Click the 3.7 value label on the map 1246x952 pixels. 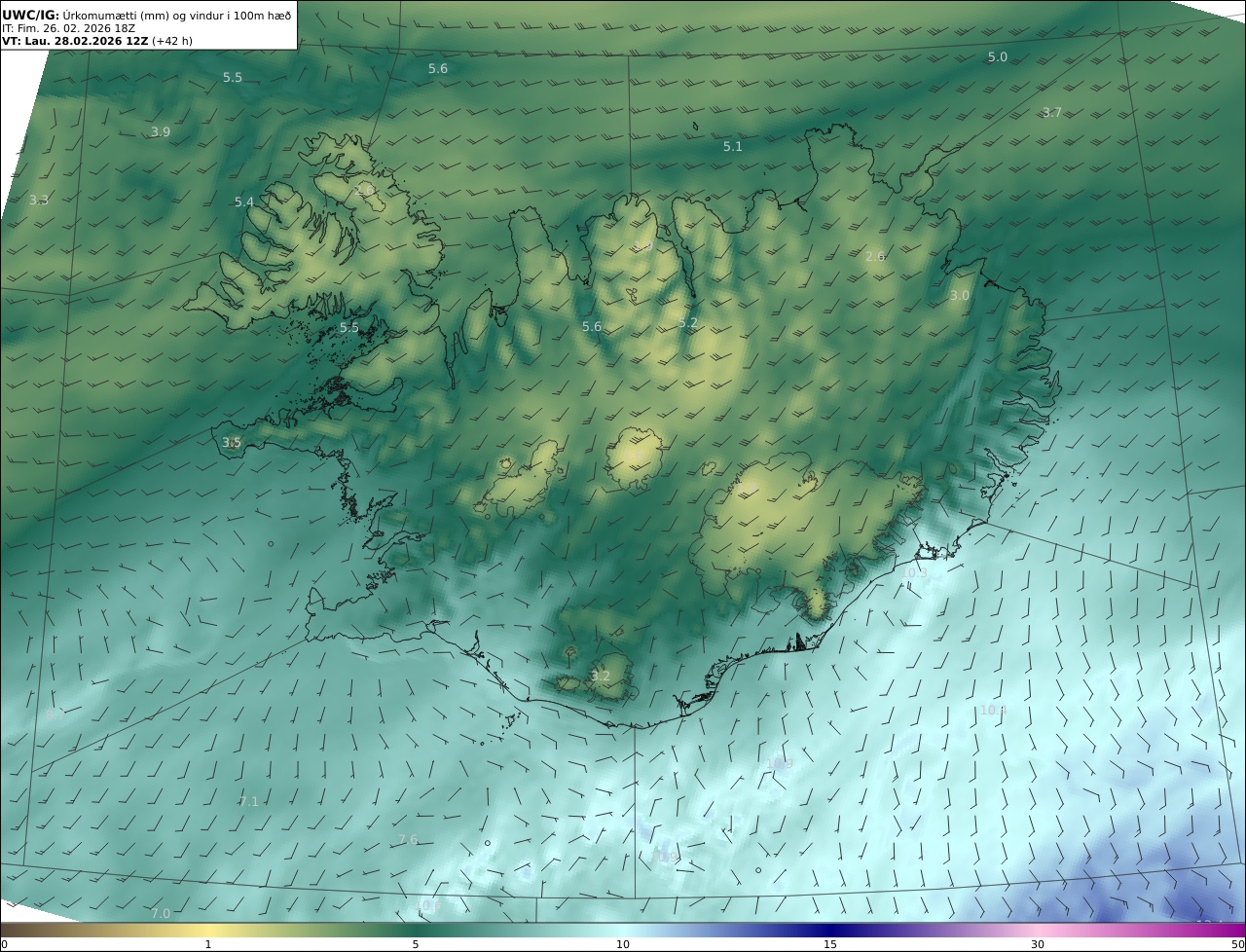pyautogui.click(x=1052, y=113)
